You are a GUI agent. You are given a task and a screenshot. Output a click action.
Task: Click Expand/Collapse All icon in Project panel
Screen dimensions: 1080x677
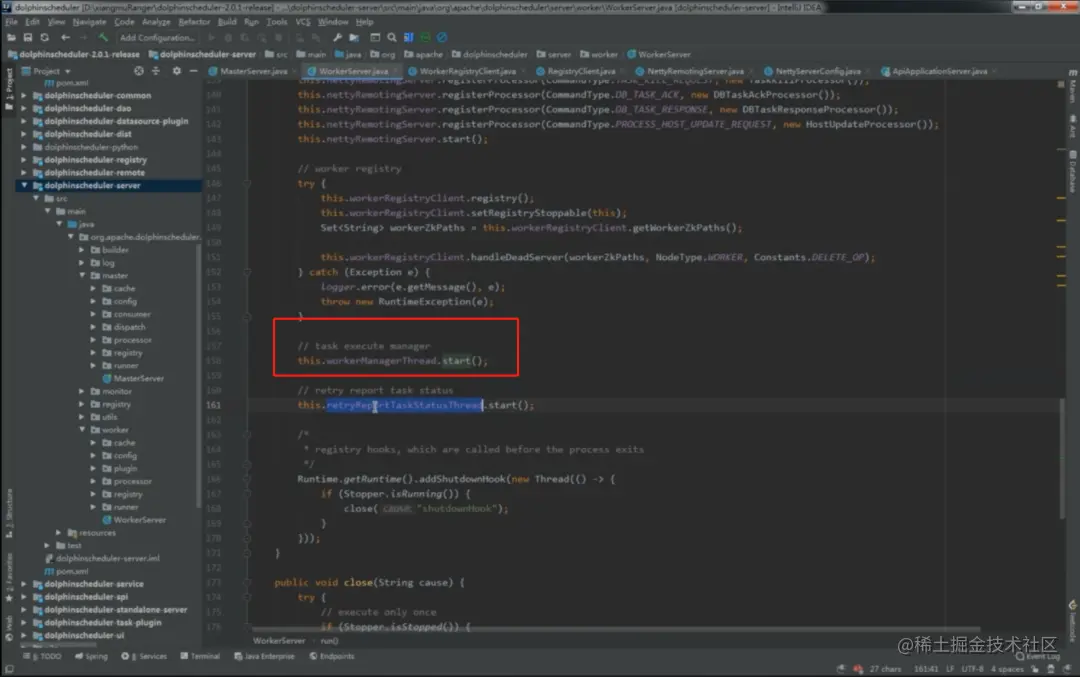coord(156,71)
